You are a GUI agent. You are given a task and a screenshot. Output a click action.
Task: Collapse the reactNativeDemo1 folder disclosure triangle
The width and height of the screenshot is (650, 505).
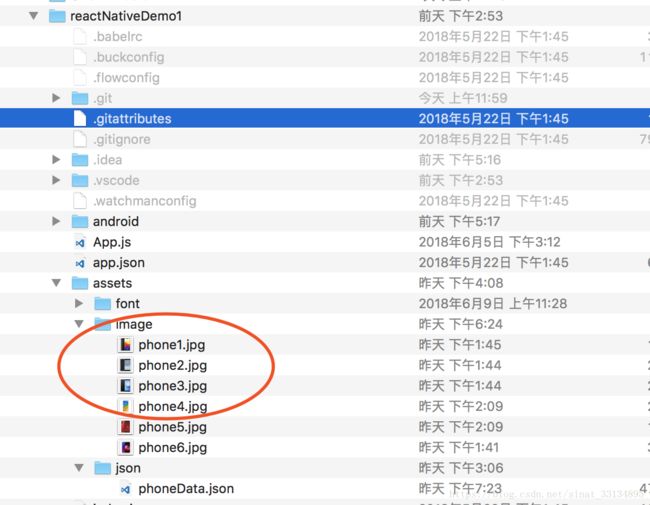[34, 16]
